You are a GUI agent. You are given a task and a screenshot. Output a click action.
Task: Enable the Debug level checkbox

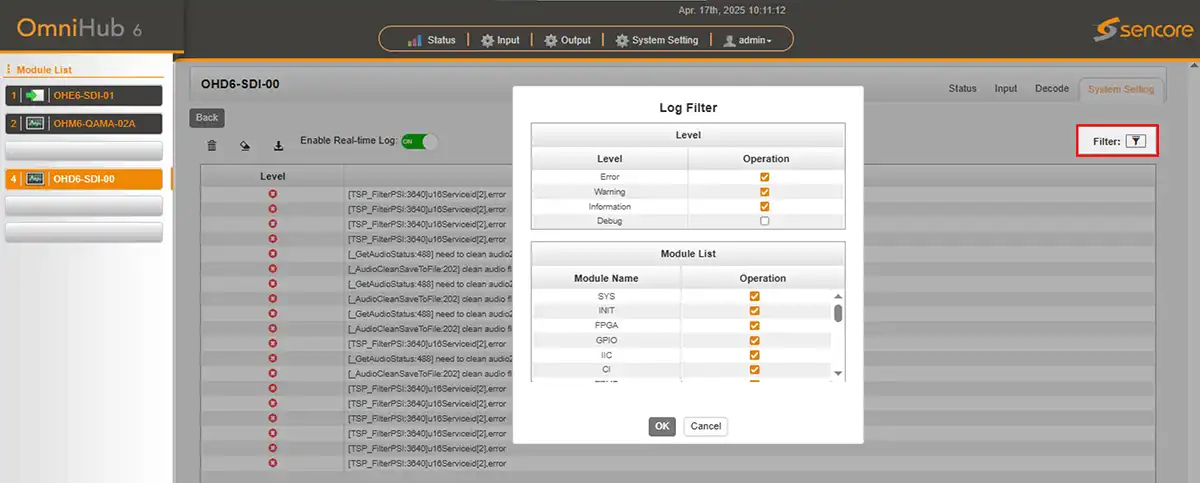tap(765, 221)
